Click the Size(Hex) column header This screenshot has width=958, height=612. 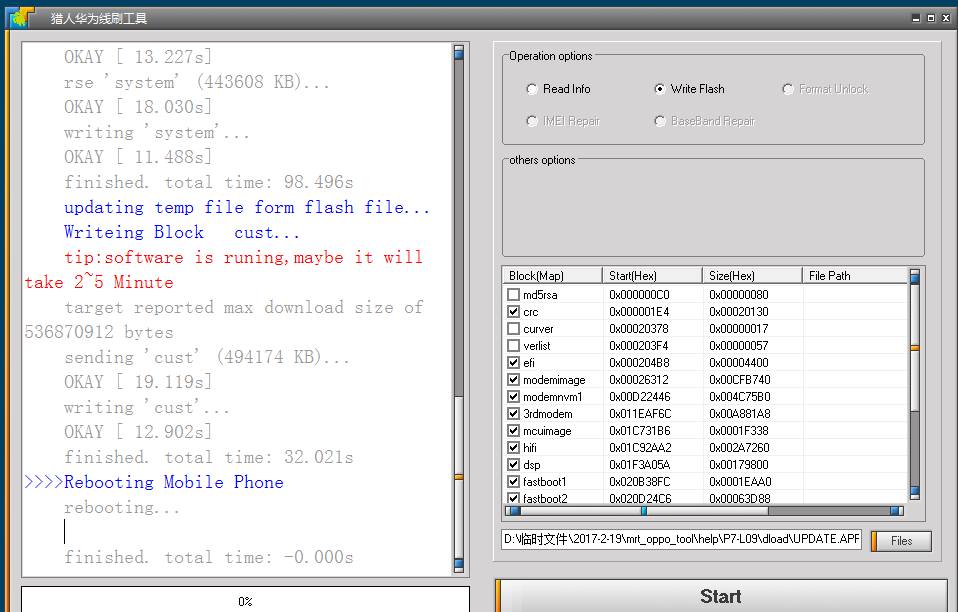click(x=752, y=275)
